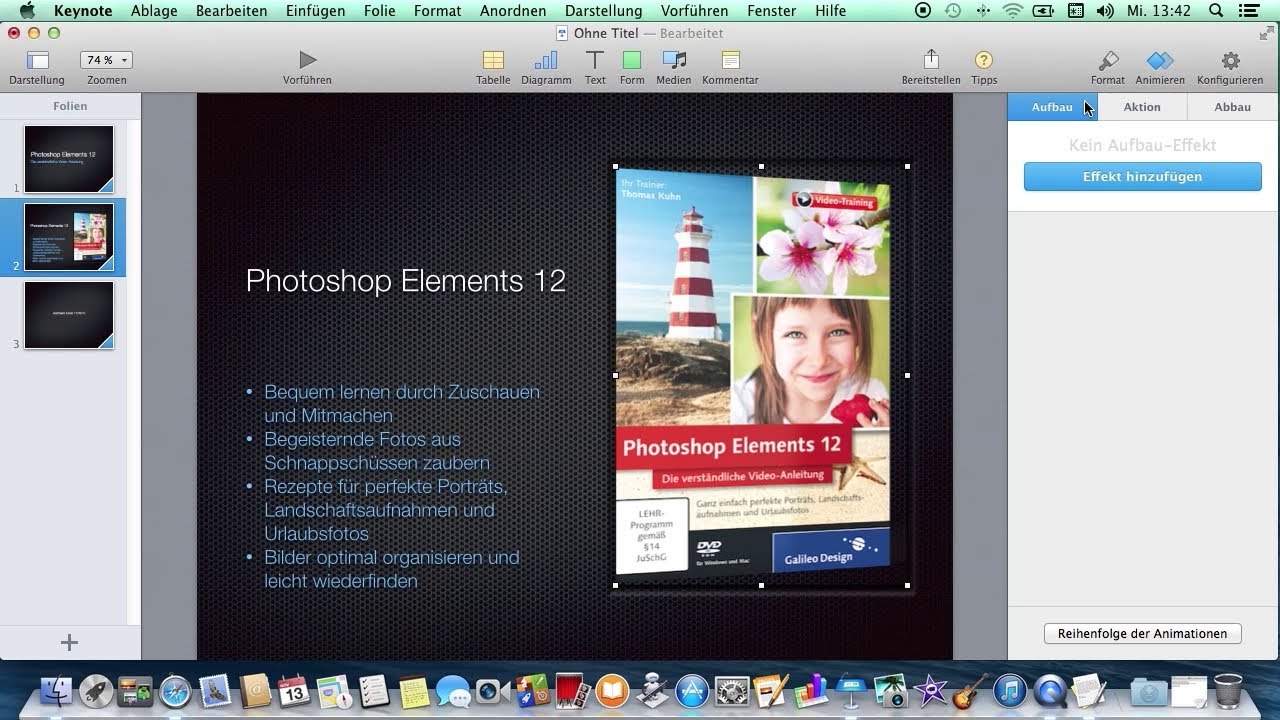Open Calendar icon in the Dock
This screenshot has height=720, width=1280.
tap(294, 691)
